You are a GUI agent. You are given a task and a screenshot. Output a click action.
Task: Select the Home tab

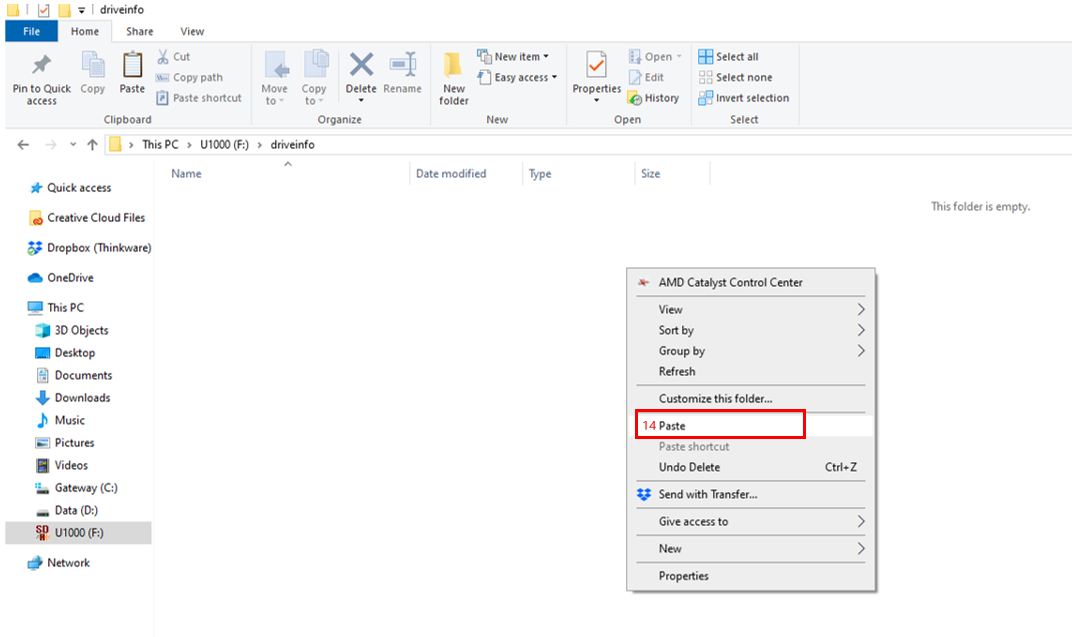click(85, 32)
